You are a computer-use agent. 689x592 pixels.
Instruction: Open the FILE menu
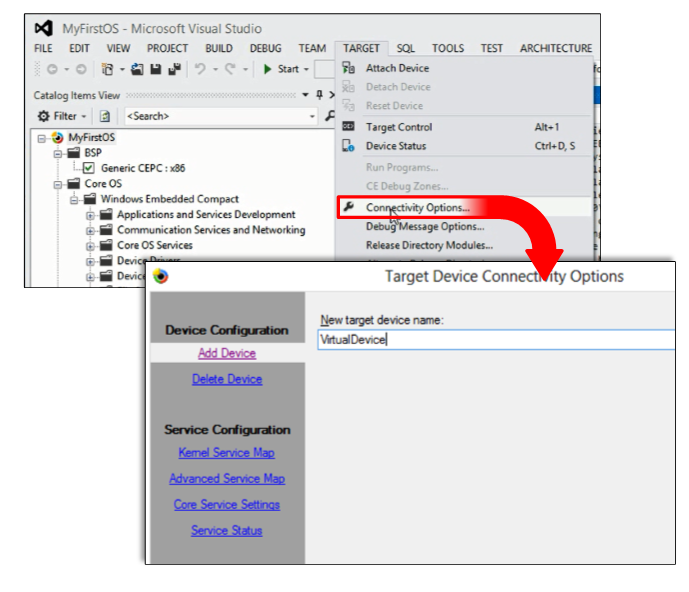43,48
